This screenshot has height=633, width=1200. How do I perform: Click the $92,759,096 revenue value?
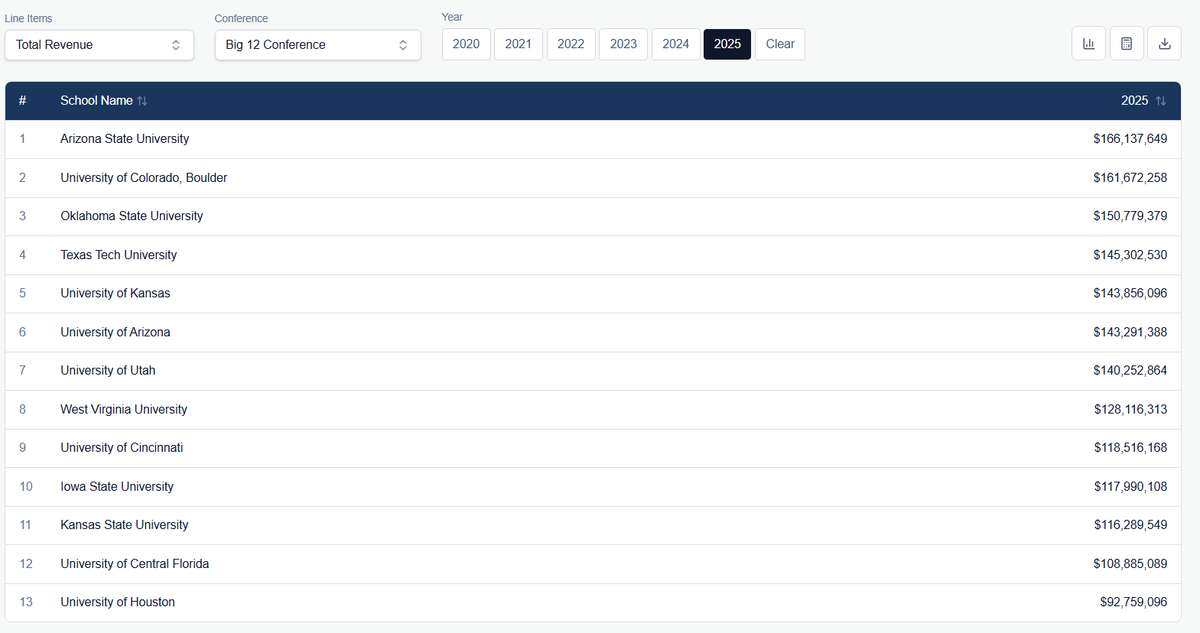pos(1134,602)
